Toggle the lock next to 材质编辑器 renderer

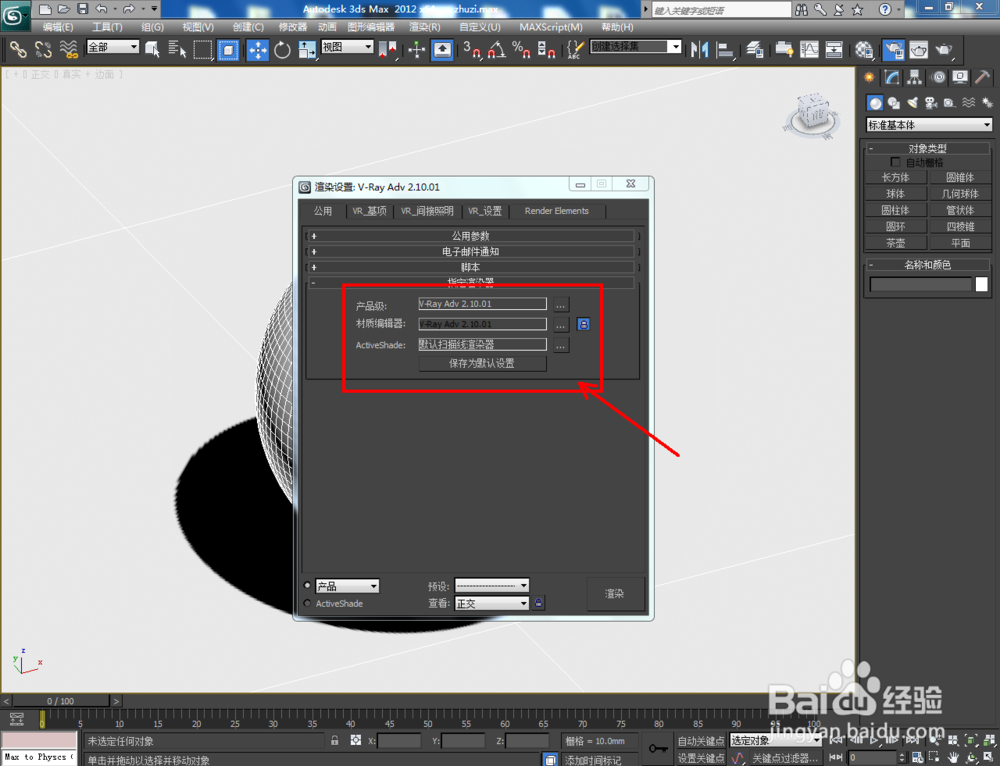[x=583, y=324]
